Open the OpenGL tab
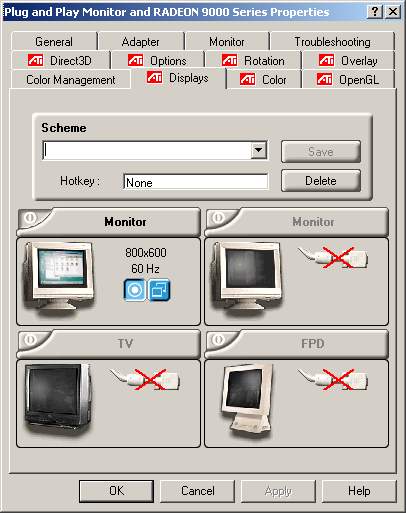 pyautogui.click(x=348, y=80)
